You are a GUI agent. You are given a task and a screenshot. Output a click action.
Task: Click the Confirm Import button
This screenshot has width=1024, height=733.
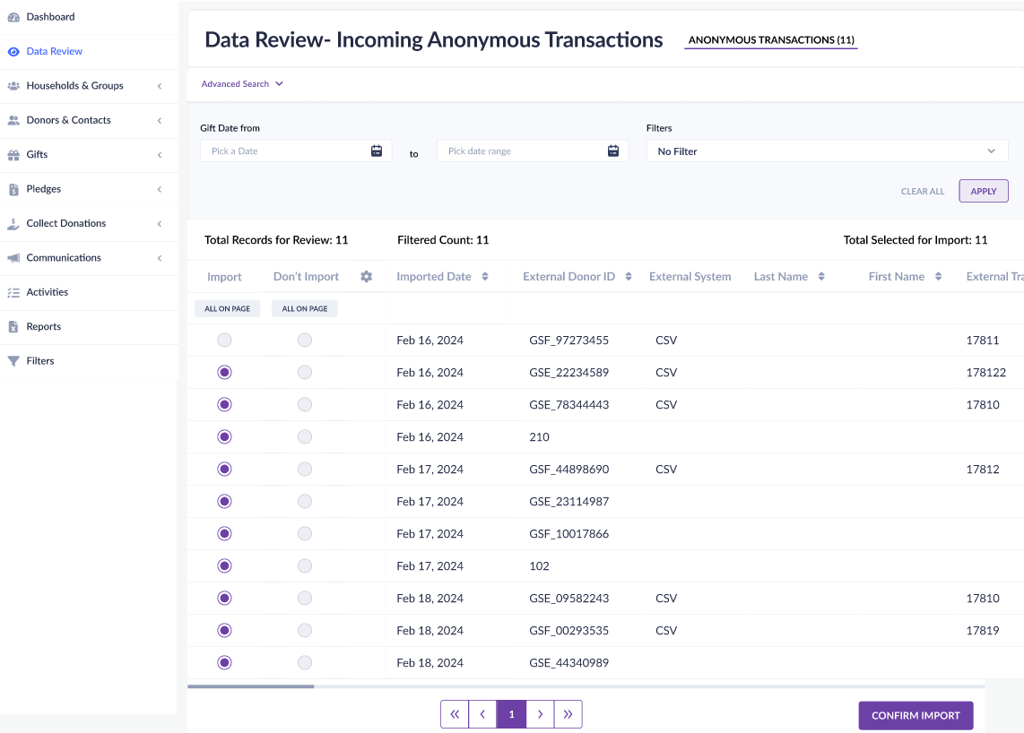915,716
